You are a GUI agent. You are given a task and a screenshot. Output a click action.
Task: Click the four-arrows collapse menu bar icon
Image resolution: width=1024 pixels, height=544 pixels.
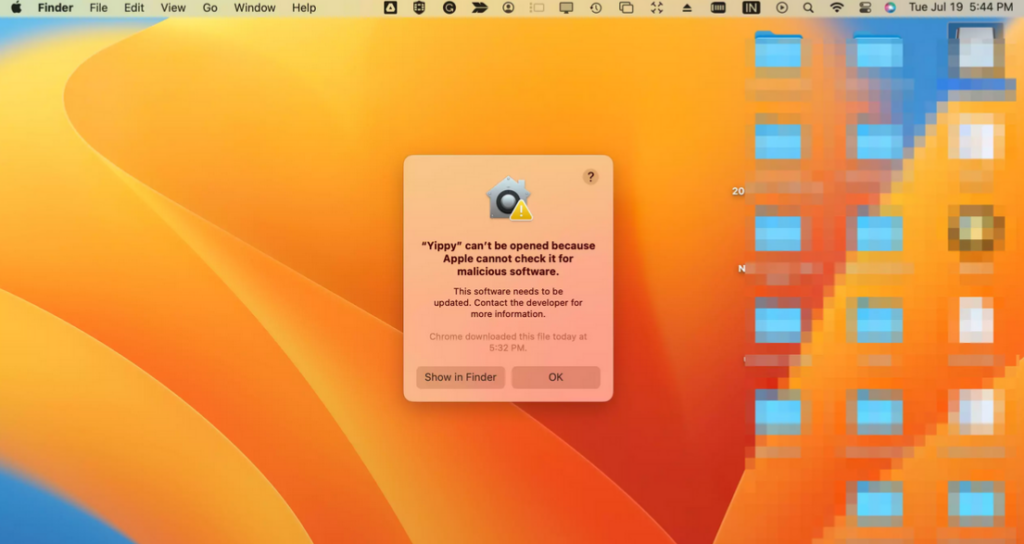[657, 8]
